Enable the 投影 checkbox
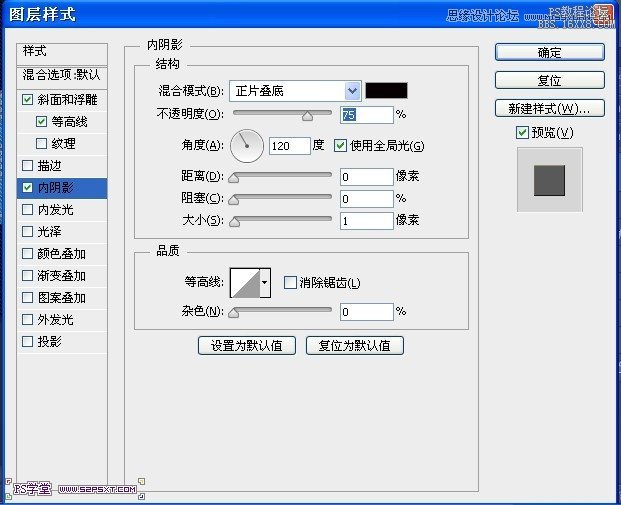The image size is (621, 505). coord(27,341)
